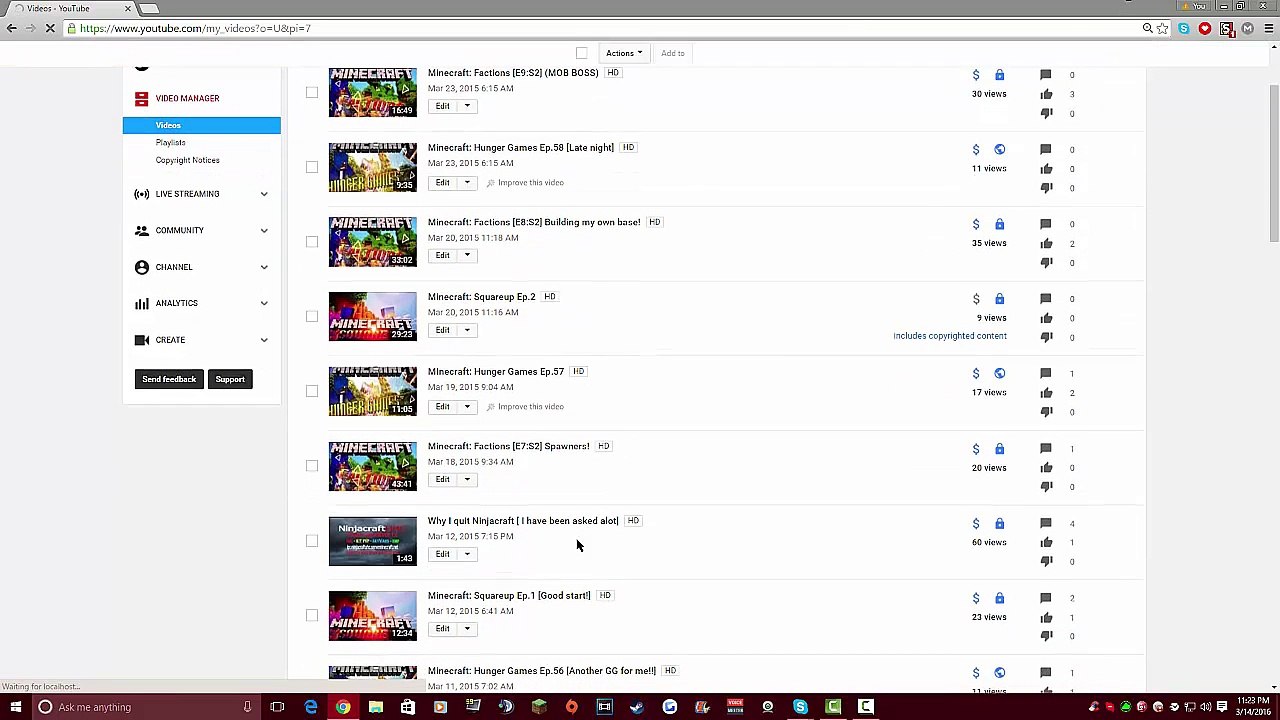Click the Channel person icon in sidebar

[142, 267]
